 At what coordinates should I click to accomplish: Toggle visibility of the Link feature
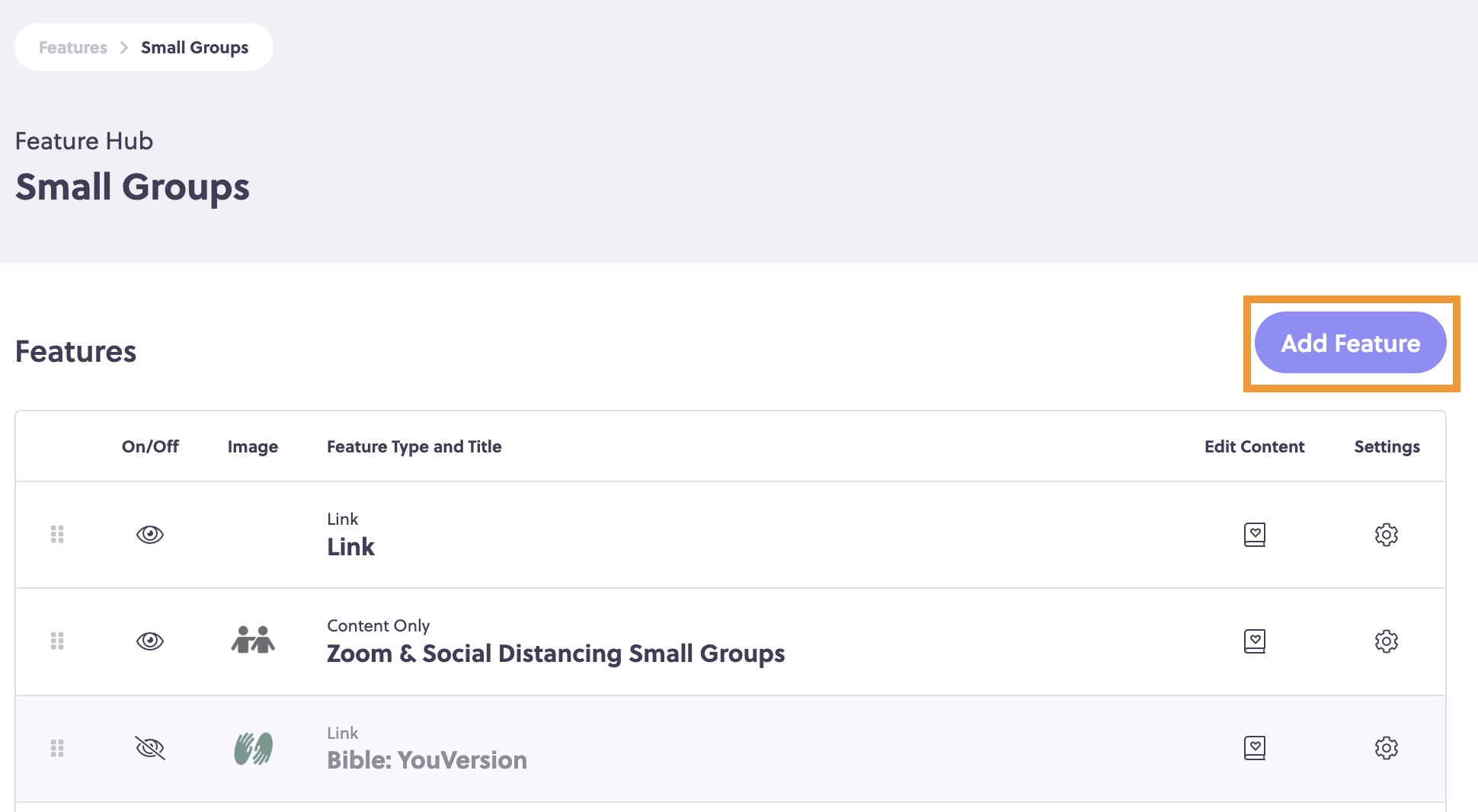[150, 535]
